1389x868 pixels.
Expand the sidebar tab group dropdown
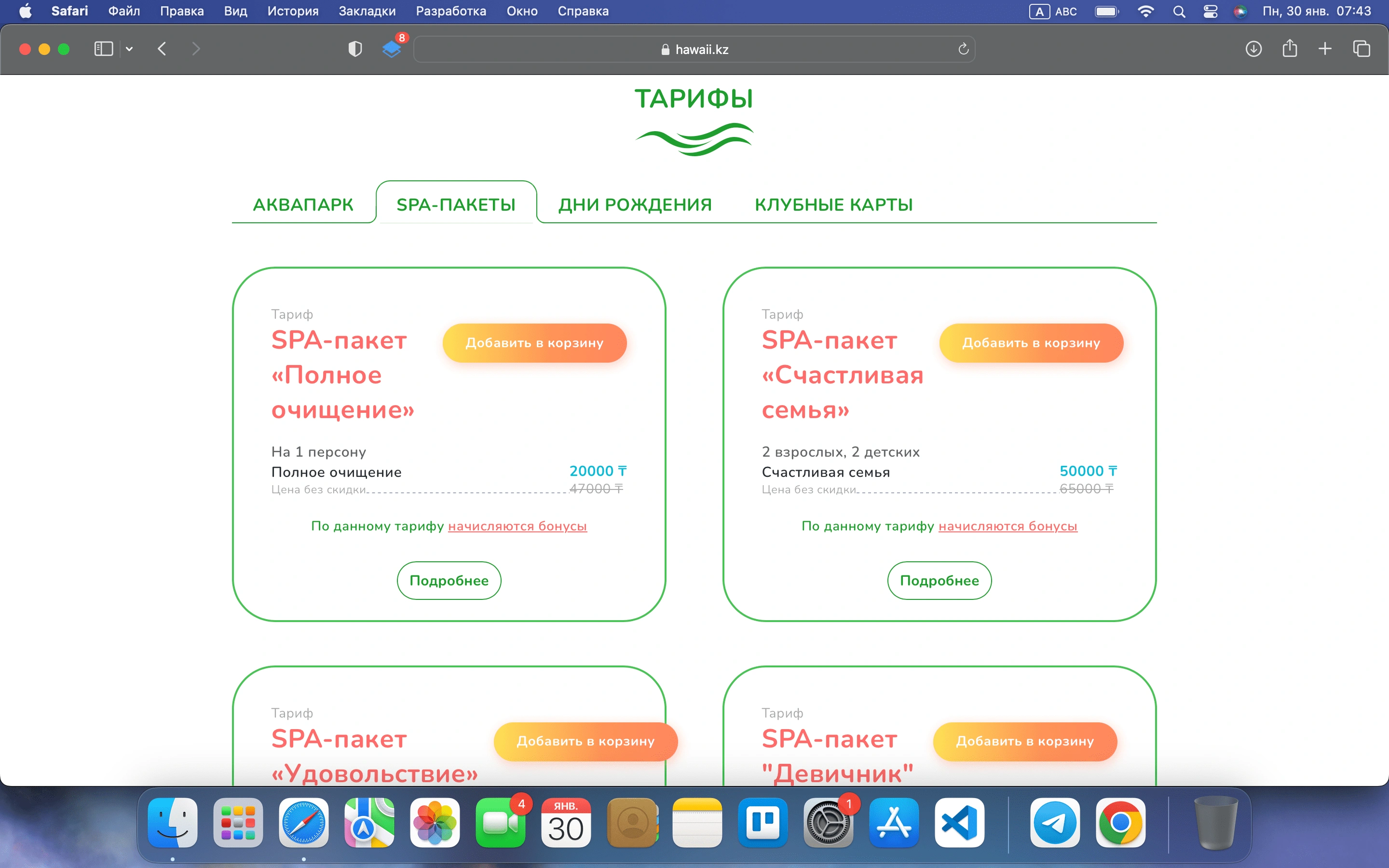click(x=130, y=49)
